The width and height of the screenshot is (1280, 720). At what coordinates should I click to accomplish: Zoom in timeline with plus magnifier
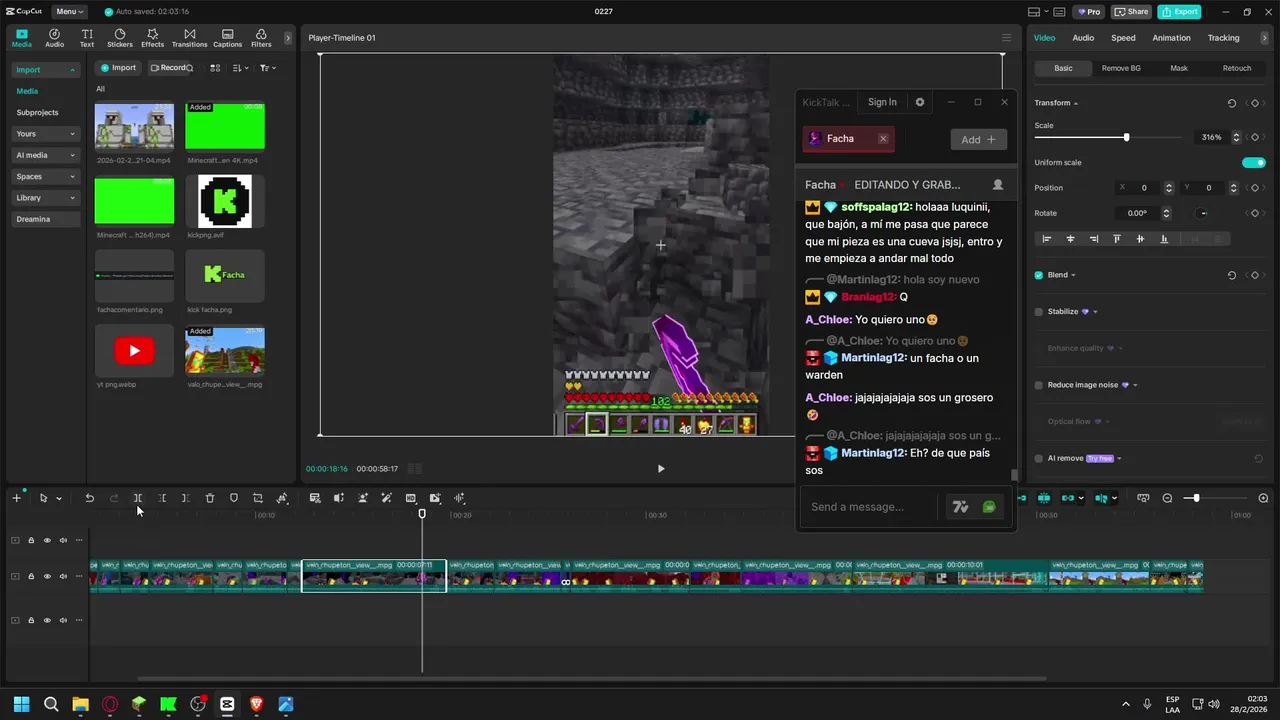pyautogui.click(x=1263, y=498)
